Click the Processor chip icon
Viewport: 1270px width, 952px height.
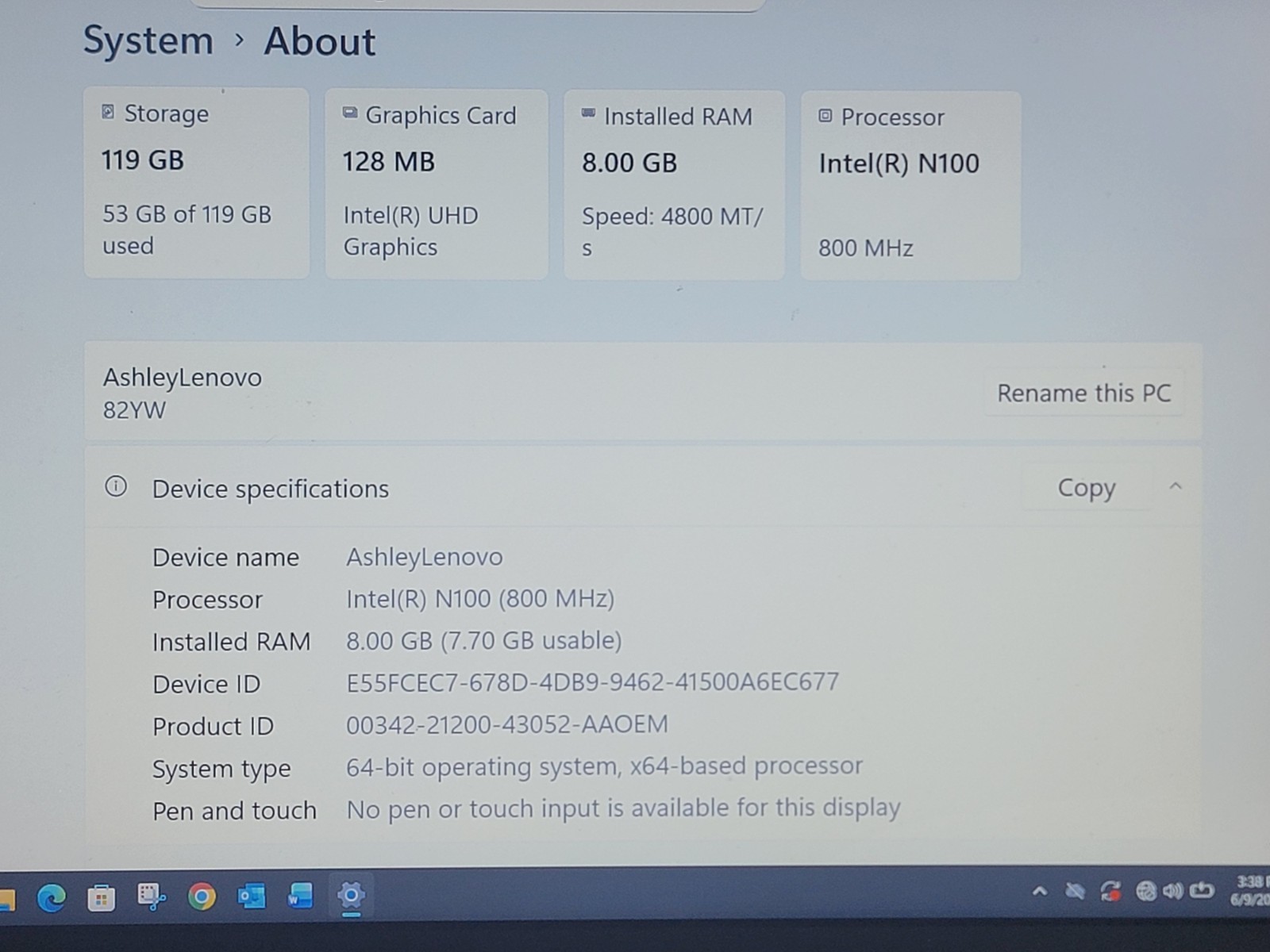coord(825,116)
